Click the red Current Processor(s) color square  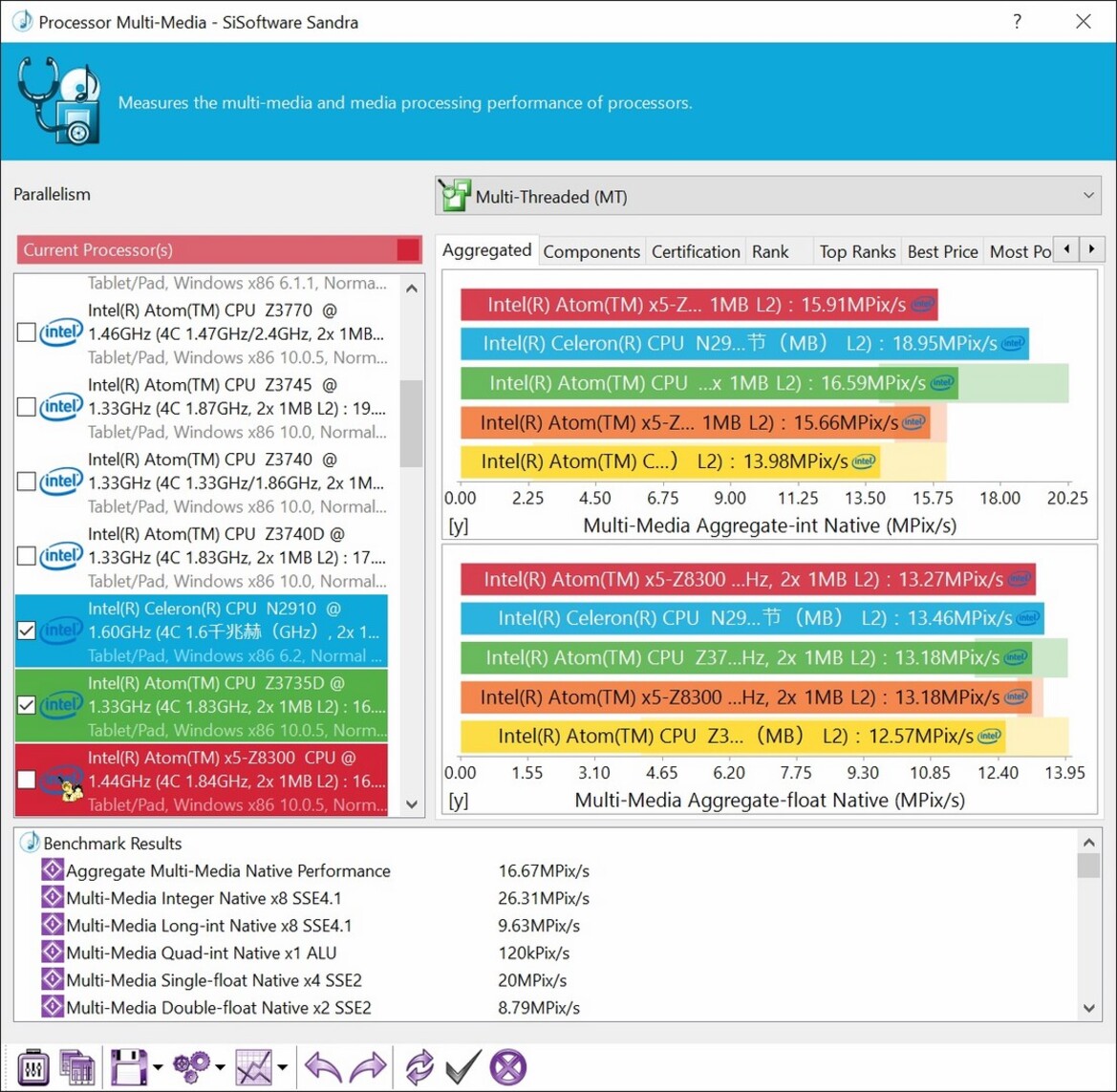(x=408, y=250)
